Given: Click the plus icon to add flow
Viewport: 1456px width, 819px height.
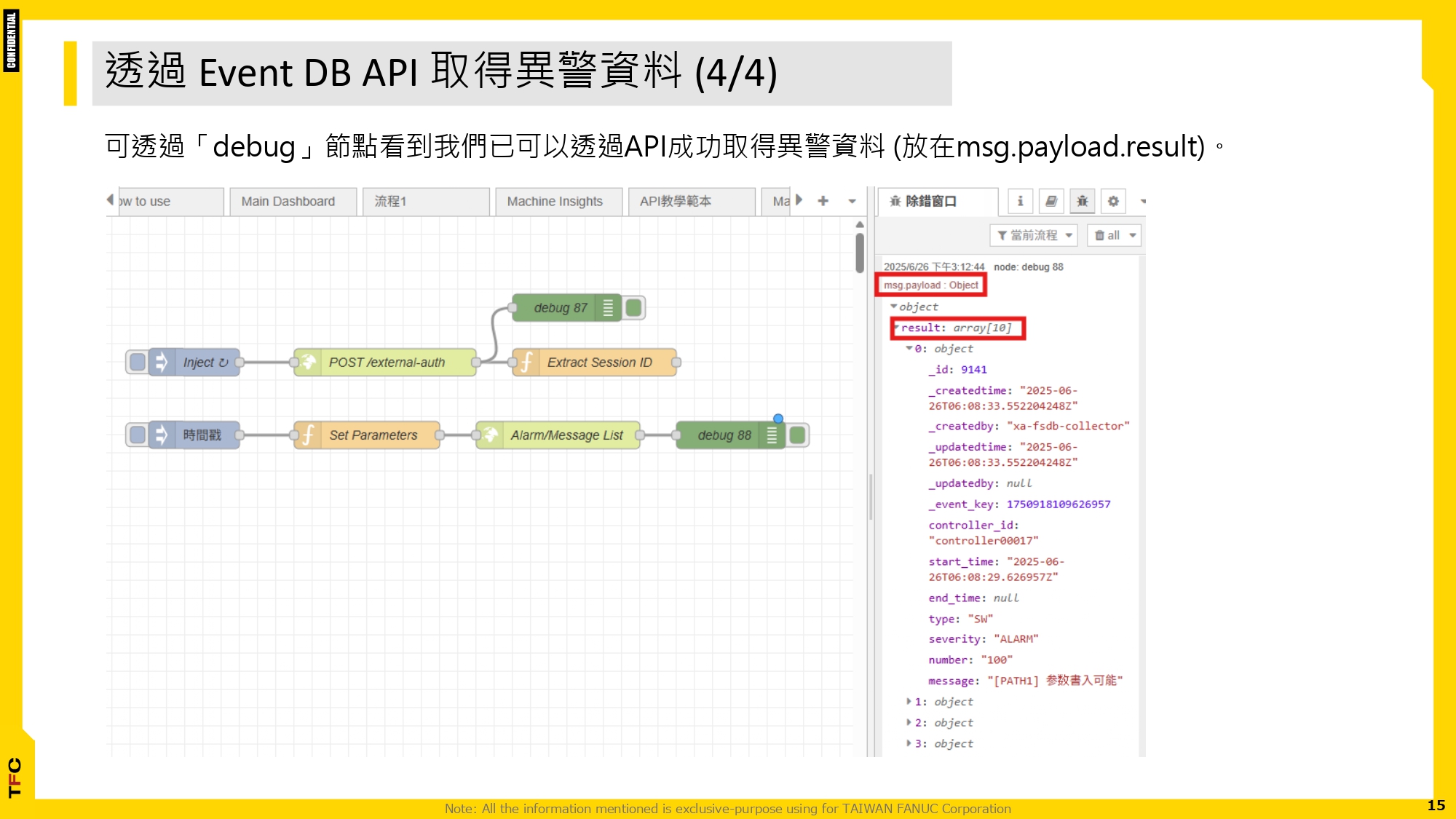Looking at the screenshot, I should (823, 201).
